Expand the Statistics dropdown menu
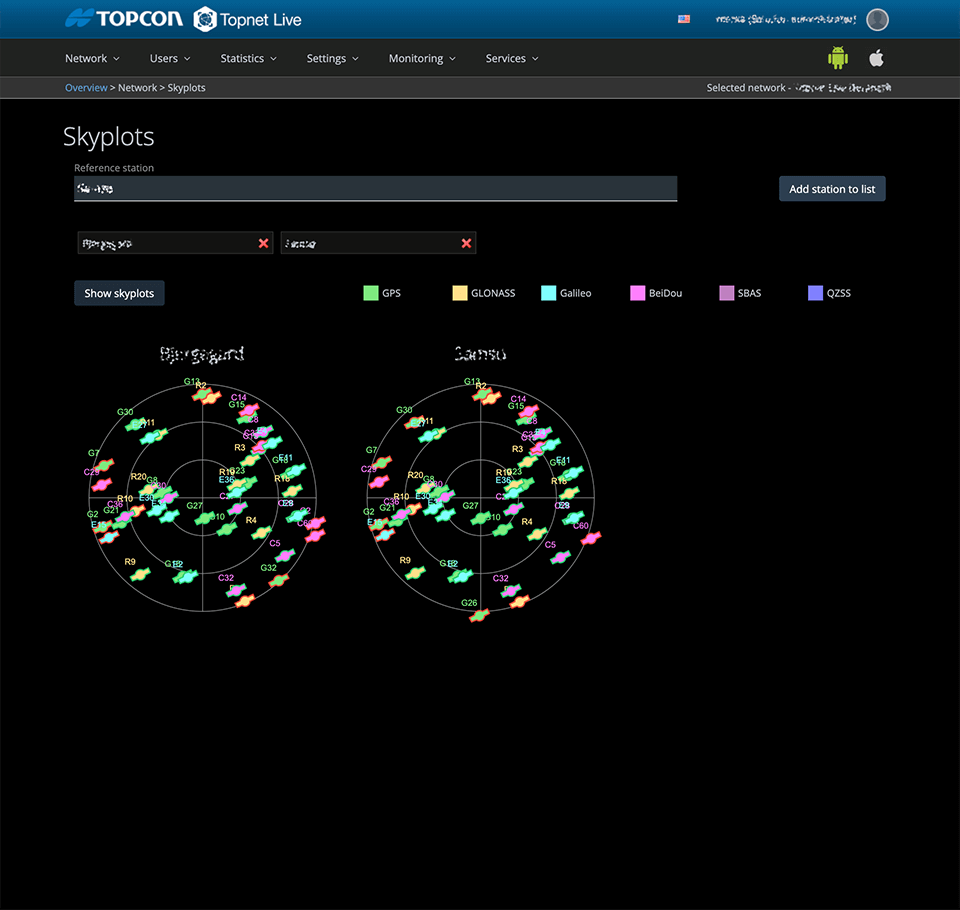This screenshot has height=910, width=960. 248,59
